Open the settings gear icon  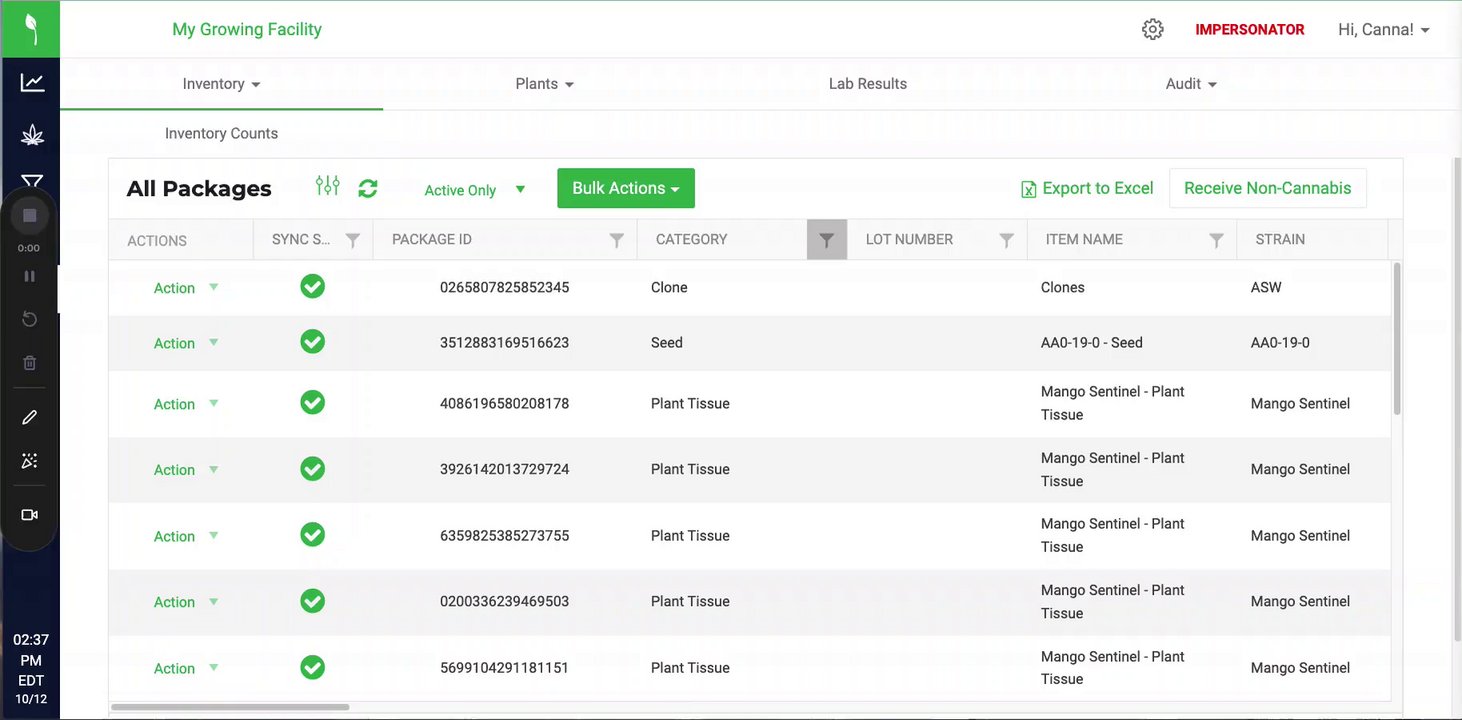pos(1152,30)
